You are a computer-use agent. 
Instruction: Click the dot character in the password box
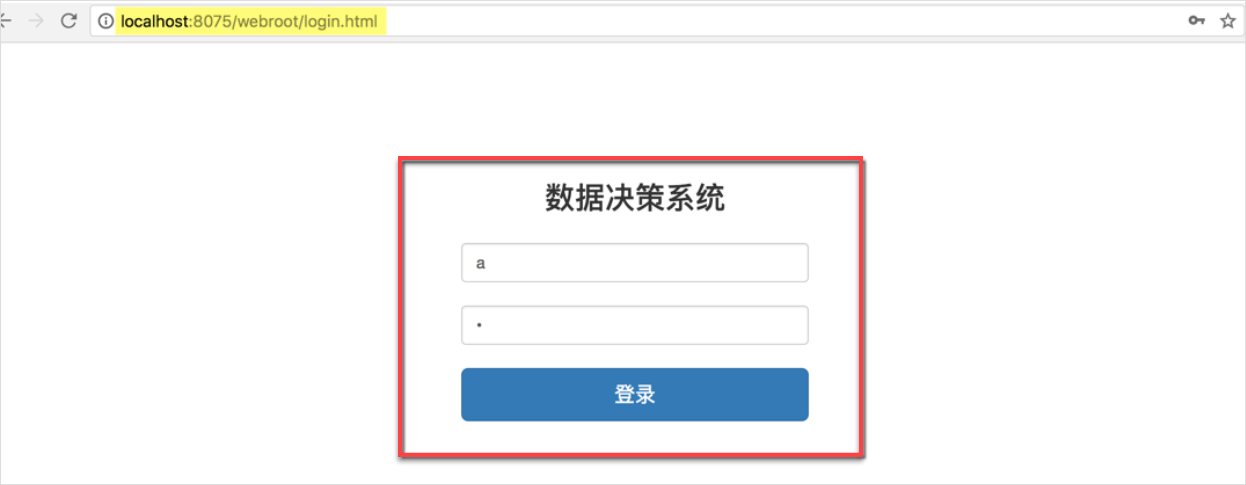point(480,326)
